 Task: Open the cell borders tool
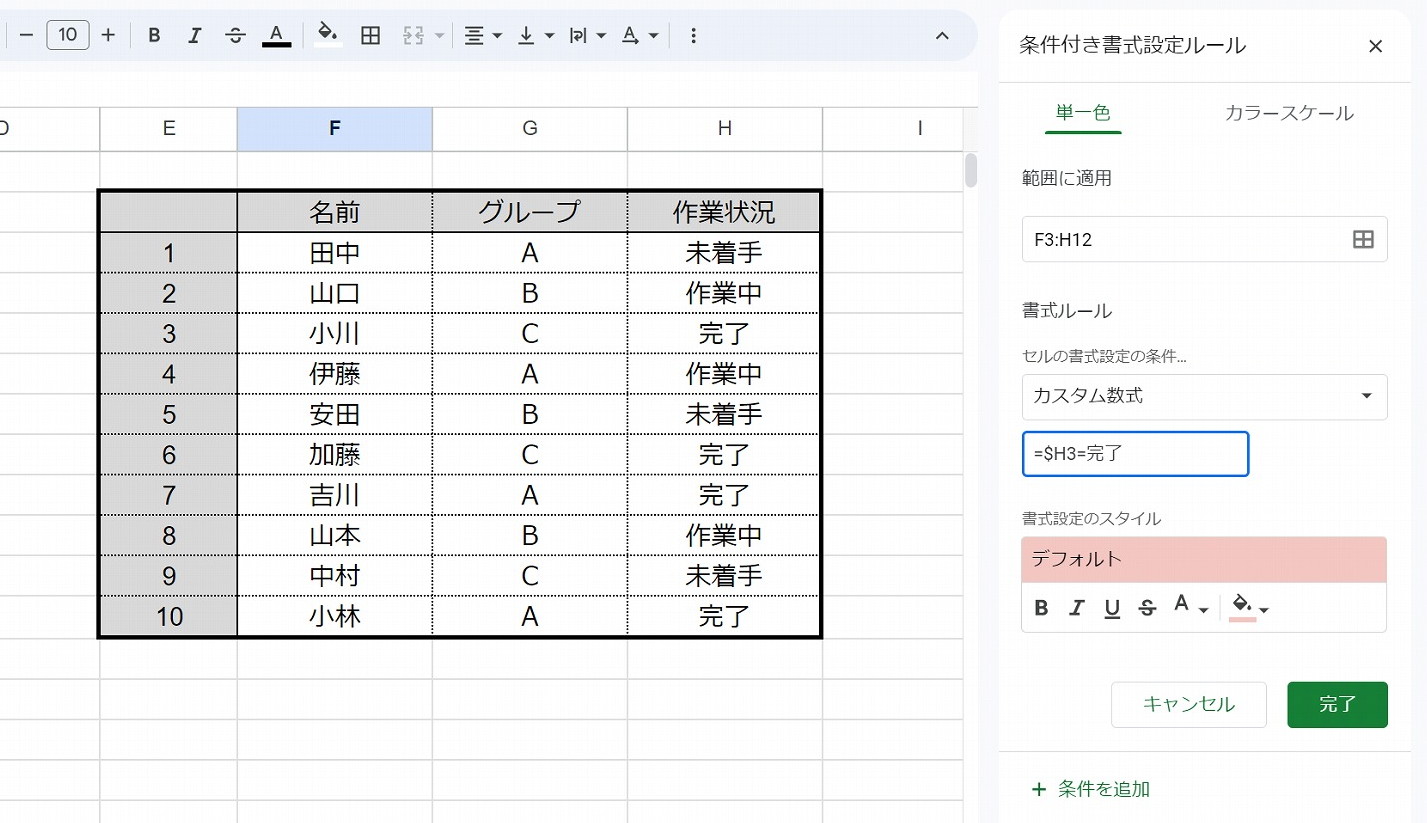[370, 36]
